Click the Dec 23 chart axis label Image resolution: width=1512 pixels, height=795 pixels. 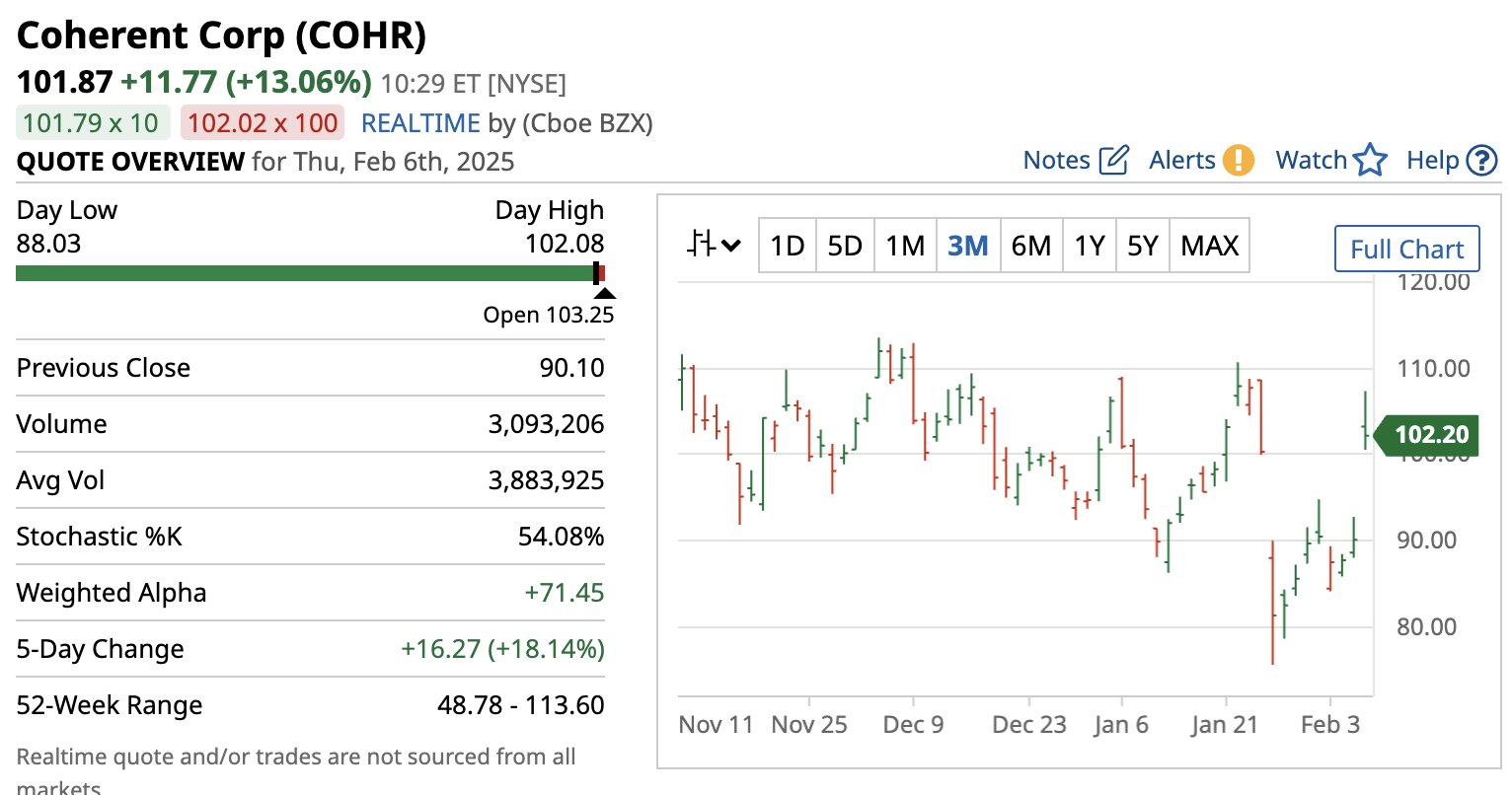1029,725
